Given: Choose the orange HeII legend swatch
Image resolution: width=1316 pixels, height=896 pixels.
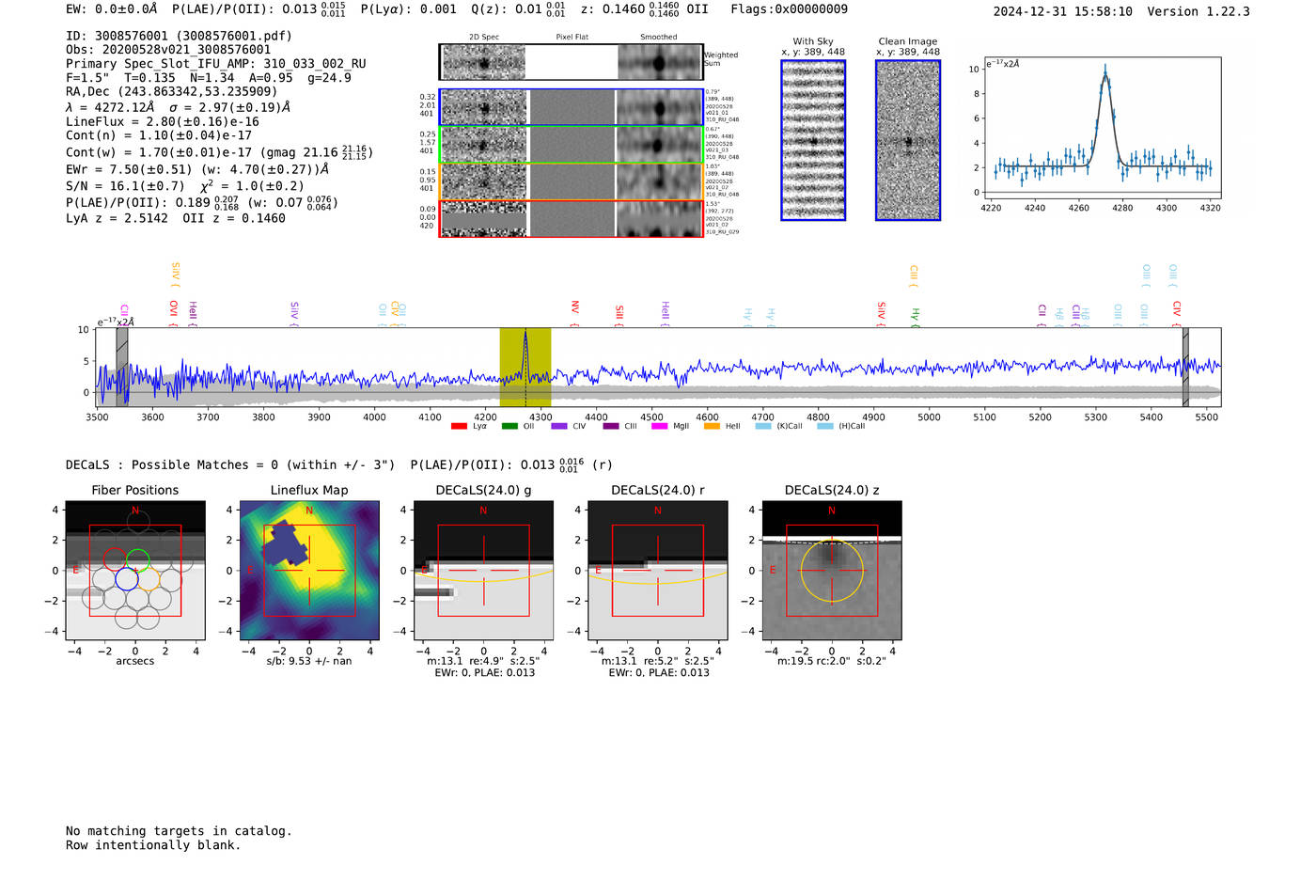Looking at the screenshot, I should click(x=712, y=427).
